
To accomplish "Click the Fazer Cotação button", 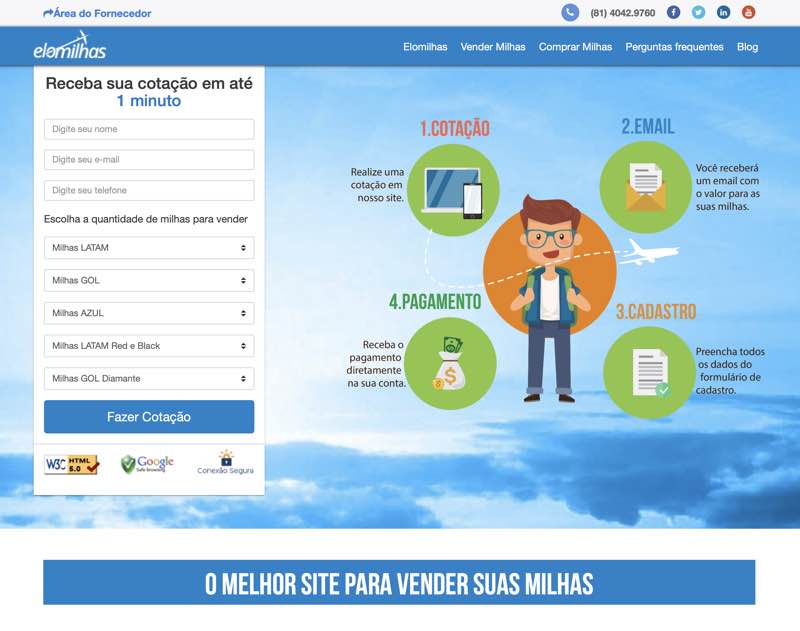I will click(149, 417).
